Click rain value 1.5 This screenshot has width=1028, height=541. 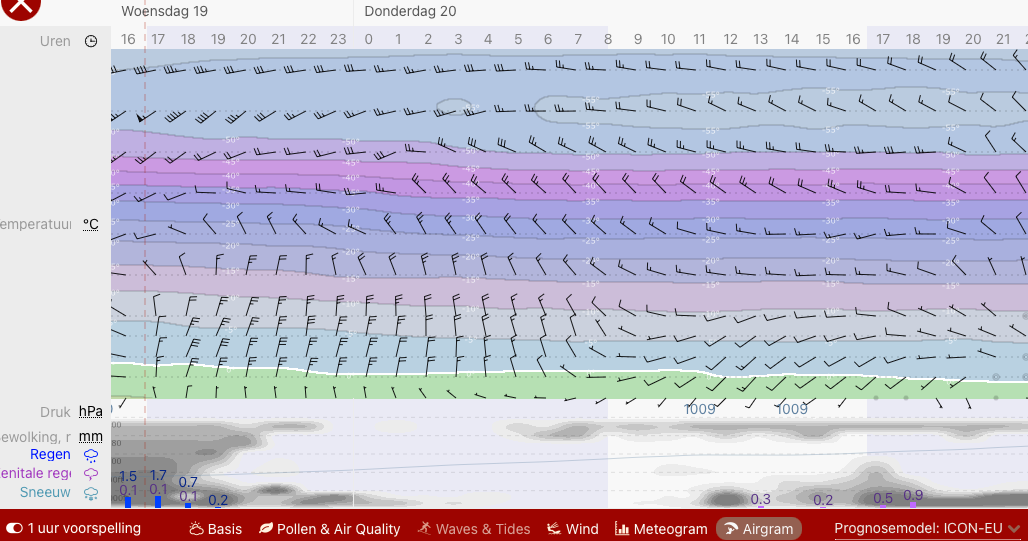[x=128, y=477]
